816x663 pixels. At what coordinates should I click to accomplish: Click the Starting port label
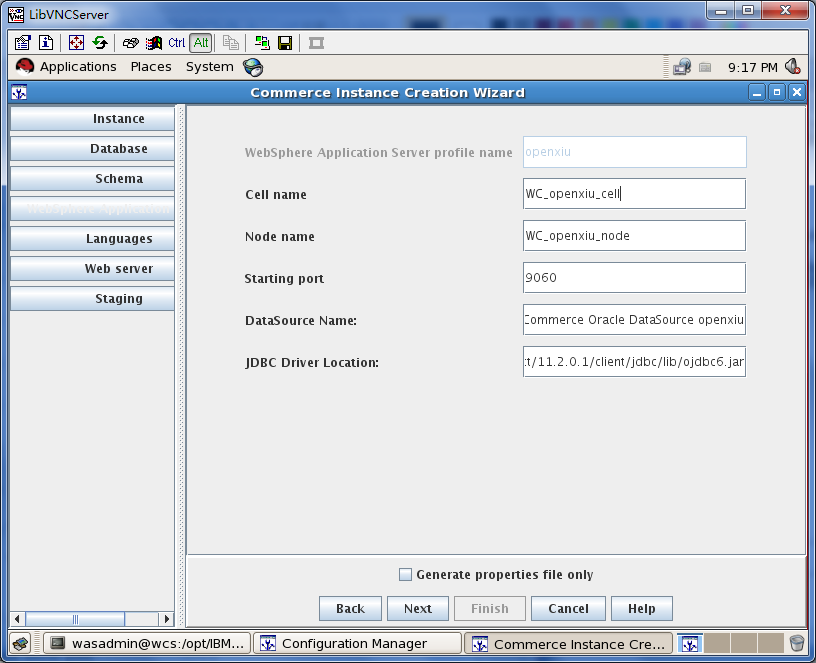pos(284,278)
